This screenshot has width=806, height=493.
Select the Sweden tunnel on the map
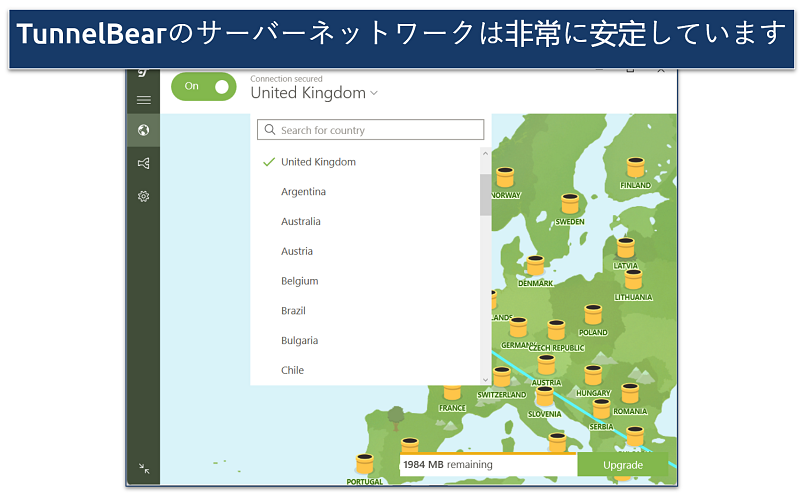click(570, 204)
